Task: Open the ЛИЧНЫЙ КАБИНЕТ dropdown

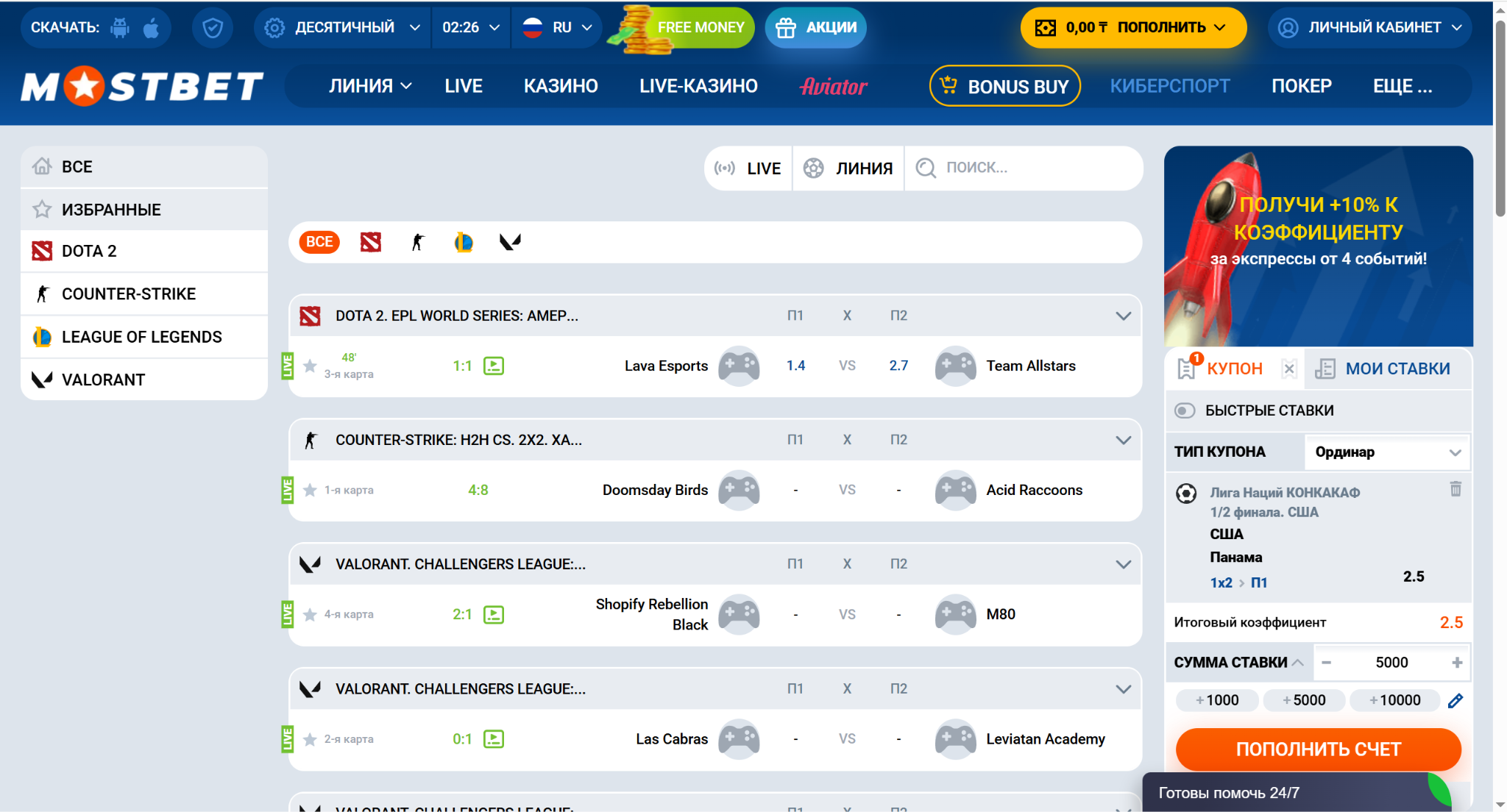Action: (x=1370, y=28)
